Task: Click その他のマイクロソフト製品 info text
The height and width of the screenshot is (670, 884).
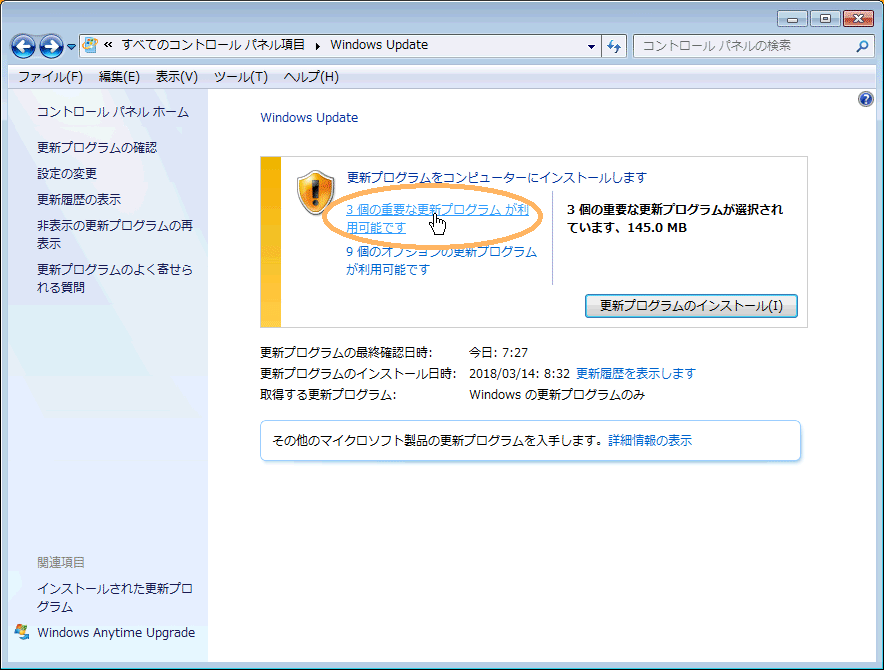Action: click(x=437, y=441)
